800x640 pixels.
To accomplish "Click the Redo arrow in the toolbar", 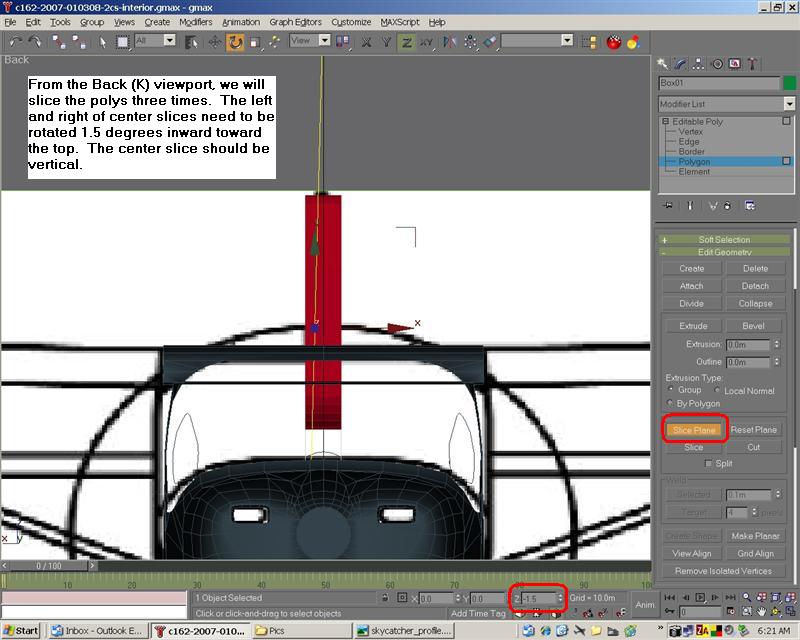I will pyautogui.click(x=35, y=42).
